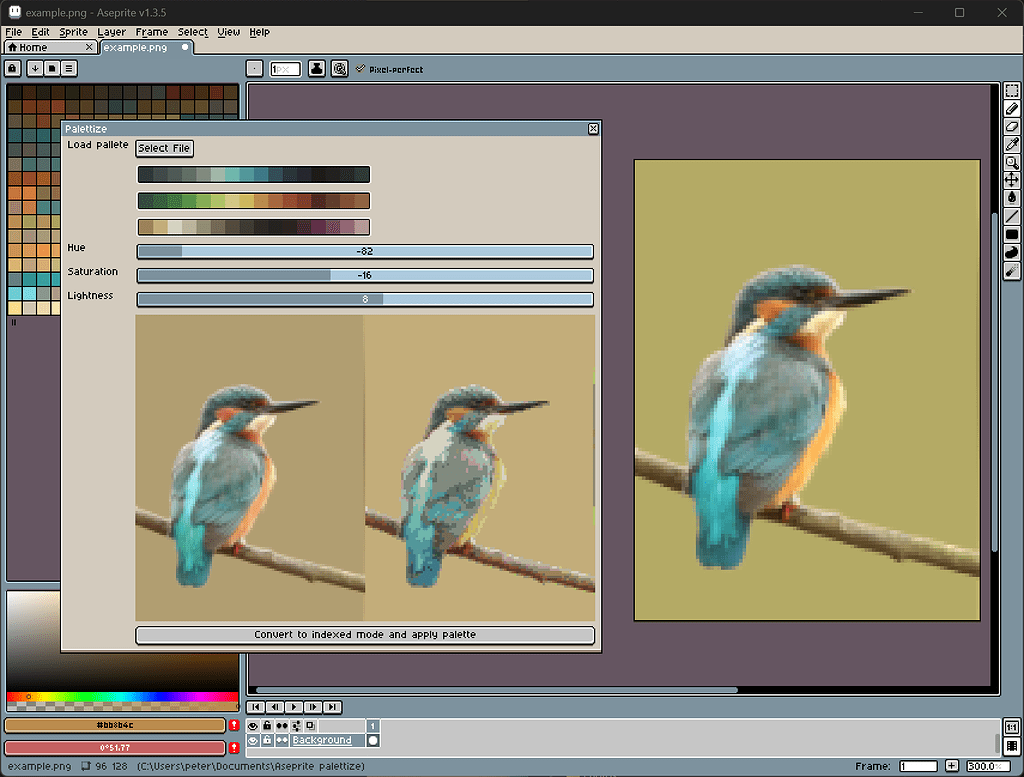This screenshot has width=1024, height=777.
Task: Open the palette options menu button
Action: point(69,69)
